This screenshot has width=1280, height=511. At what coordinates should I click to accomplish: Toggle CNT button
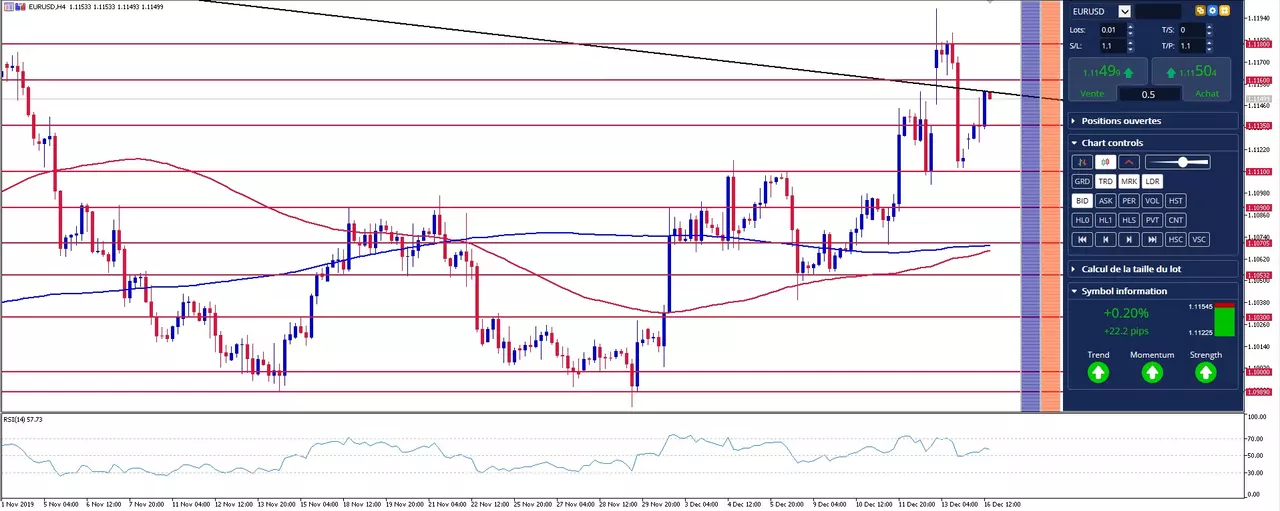click(1176, 220)
